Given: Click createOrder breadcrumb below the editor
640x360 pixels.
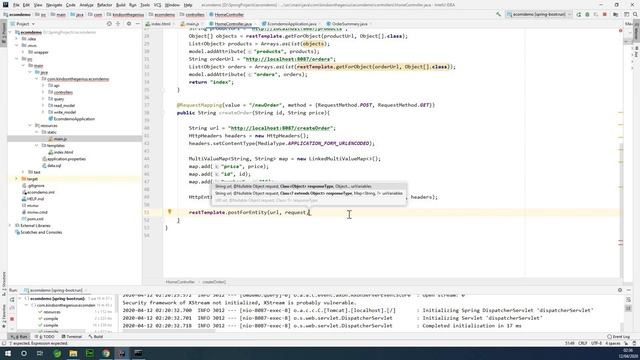Looking at the screenshot, I should [214, 282].
